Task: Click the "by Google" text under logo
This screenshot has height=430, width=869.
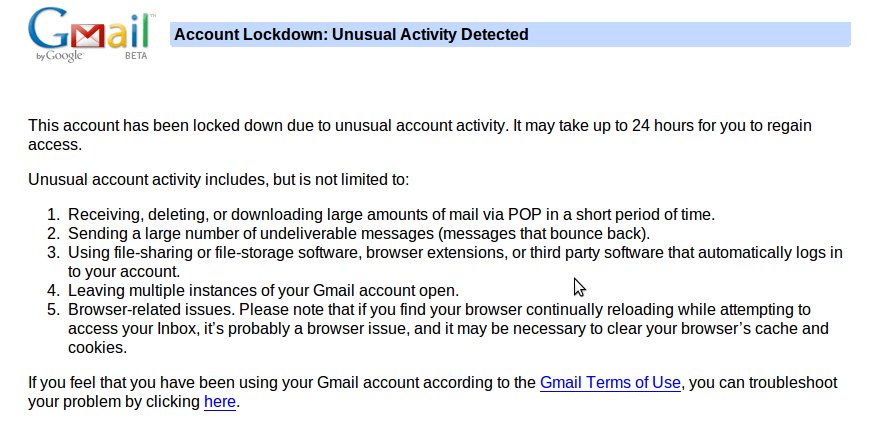Action: pos(59,56)
